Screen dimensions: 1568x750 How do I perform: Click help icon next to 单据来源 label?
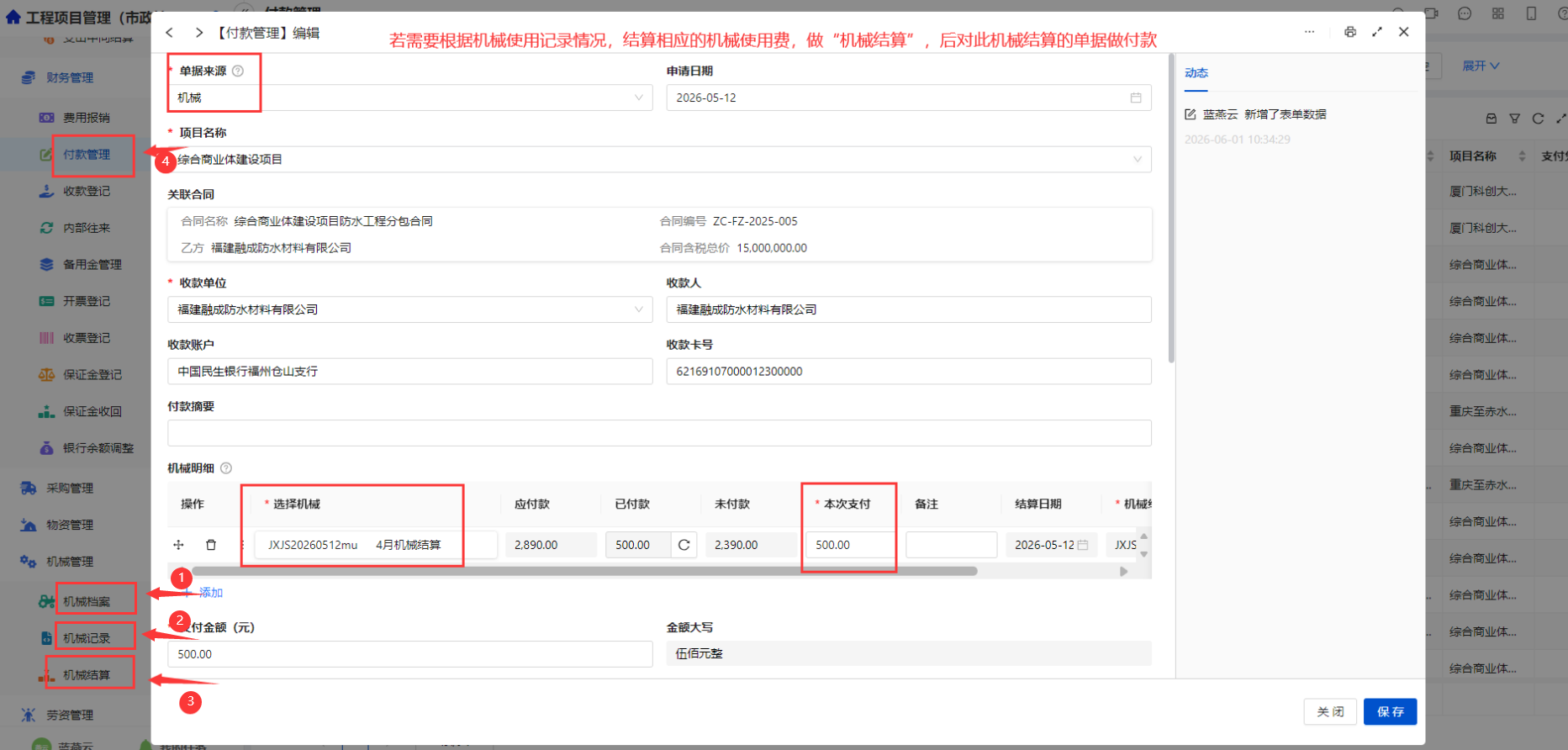tap(238, 71)
